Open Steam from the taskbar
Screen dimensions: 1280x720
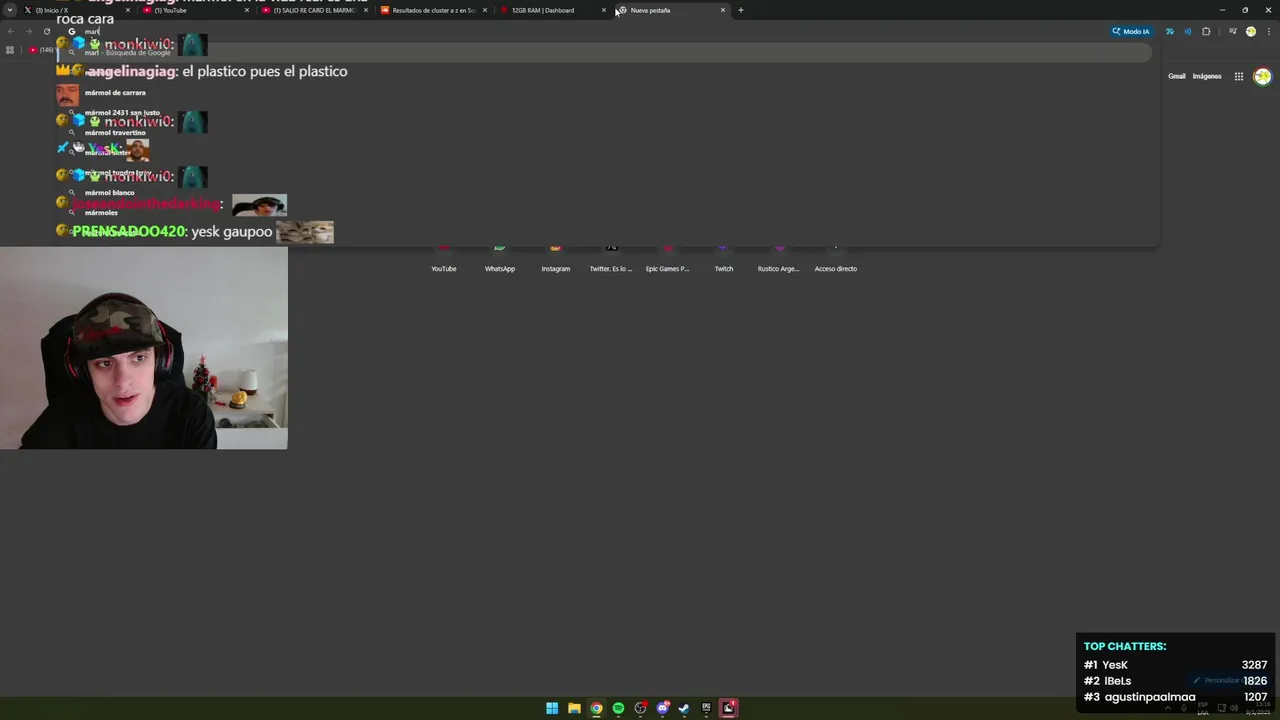click(684, 708)
